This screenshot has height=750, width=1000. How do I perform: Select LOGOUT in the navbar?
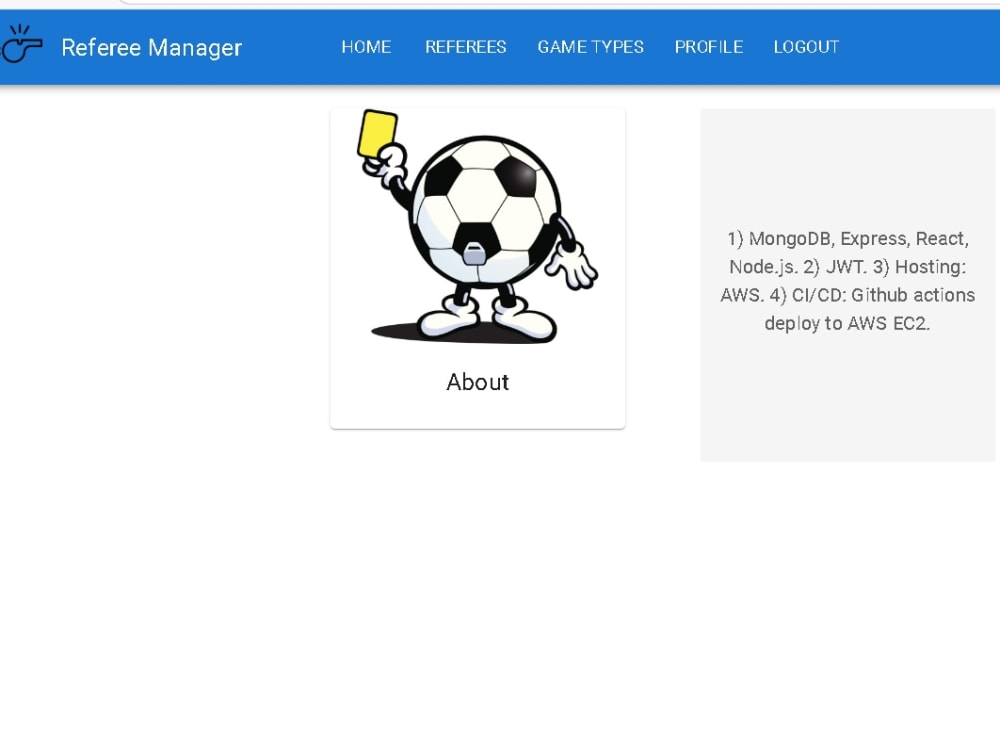pos(806,47)
